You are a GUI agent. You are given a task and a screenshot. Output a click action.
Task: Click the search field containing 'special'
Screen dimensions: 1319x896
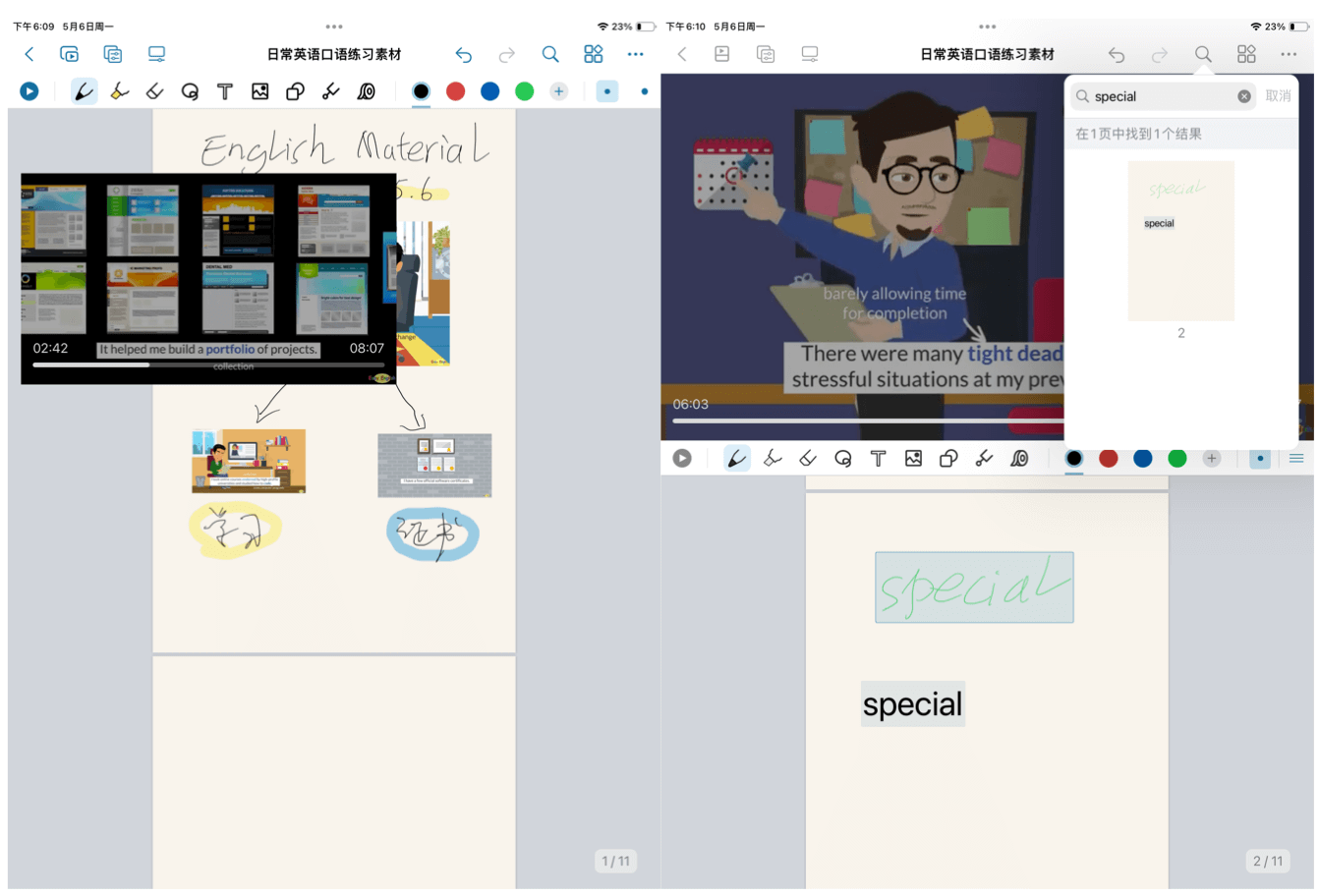pos(1163,96)
